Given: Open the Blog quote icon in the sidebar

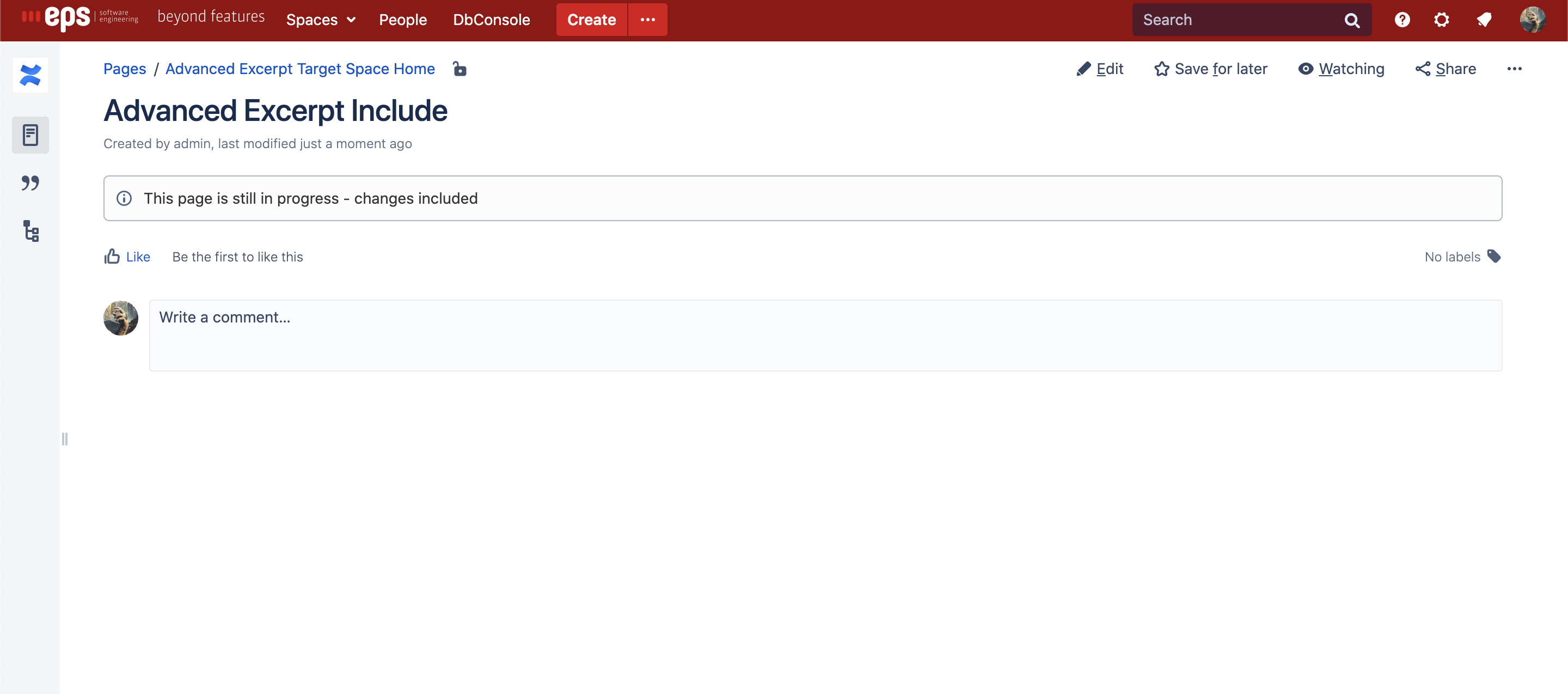Looking at the screenshot, I should click(30, 182).
